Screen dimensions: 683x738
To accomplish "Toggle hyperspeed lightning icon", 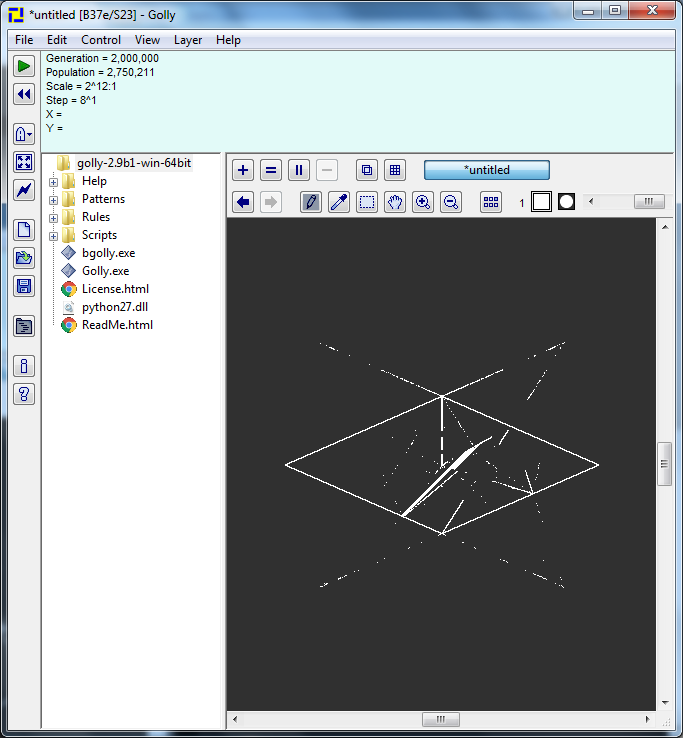I will (x=24, y=190).
